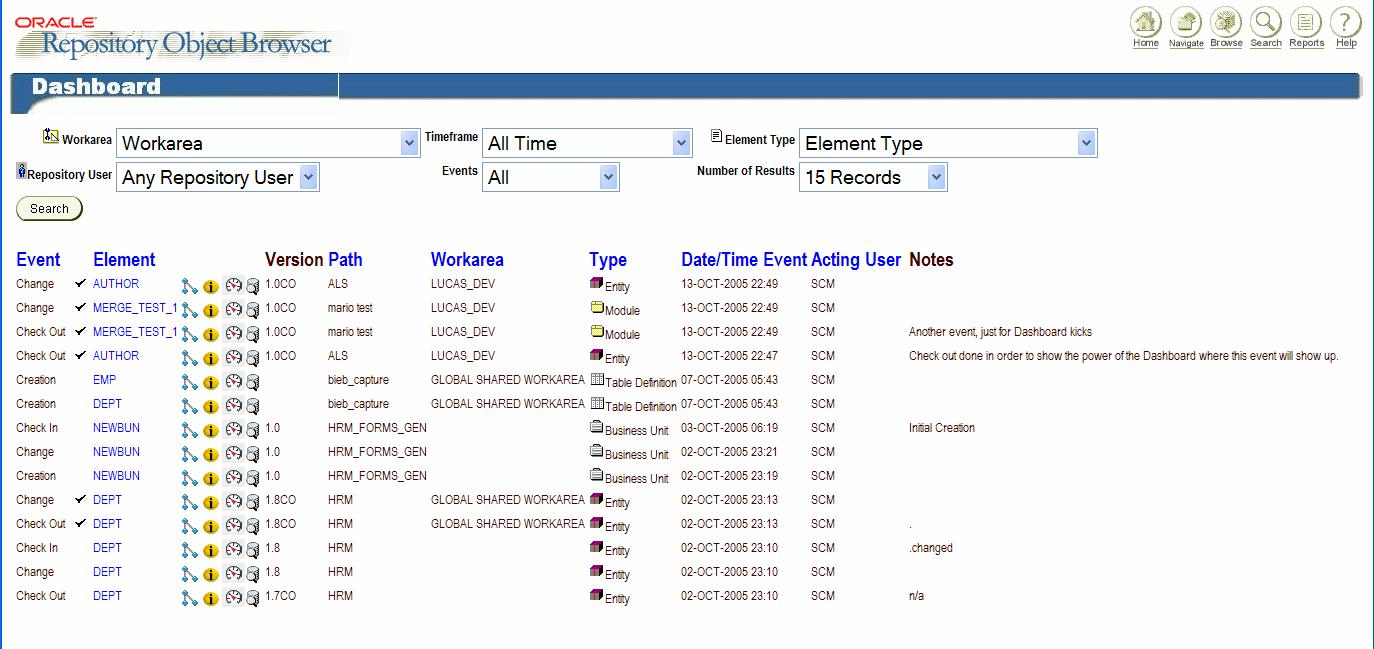
Task: Click the yellow info icon in the EMP row
Action: click(210, 382)
